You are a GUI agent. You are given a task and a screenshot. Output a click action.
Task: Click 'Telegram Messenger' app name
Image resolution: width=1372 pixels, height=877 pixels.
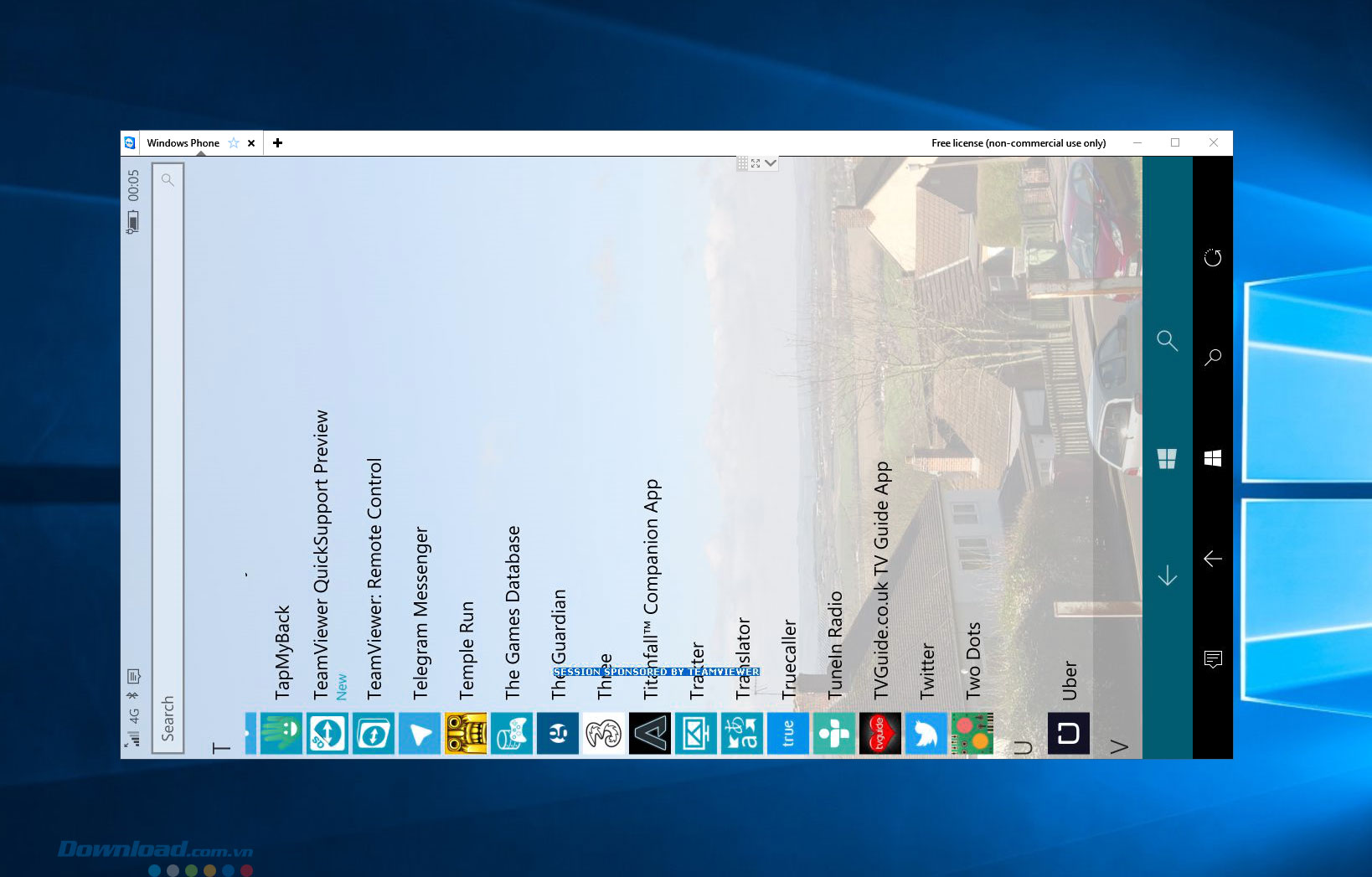tap(421, 612)
